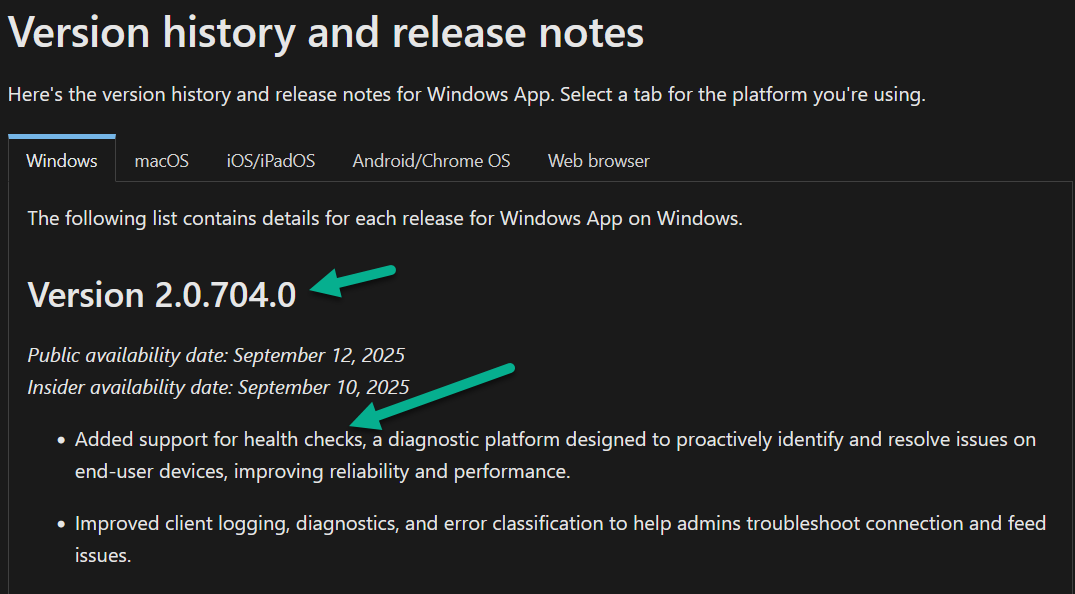Click the "Version history and release notes" title

326,33
